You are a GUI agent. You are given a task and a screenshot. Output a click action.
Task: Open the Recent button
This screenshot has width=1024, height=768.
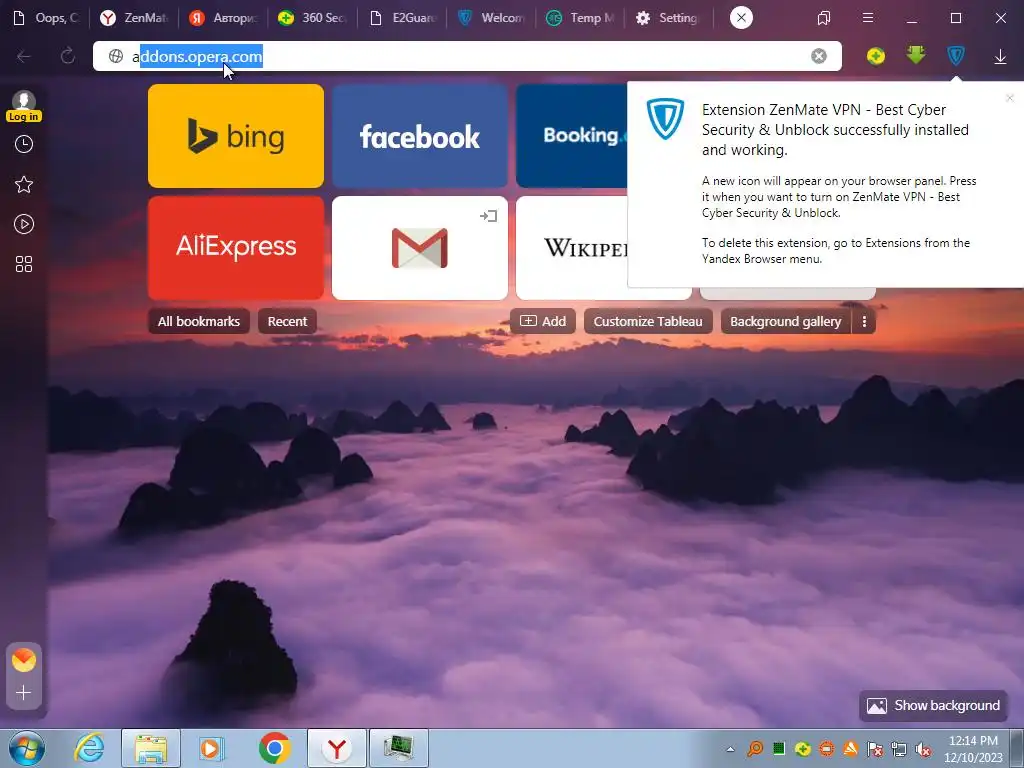[287, 321]
